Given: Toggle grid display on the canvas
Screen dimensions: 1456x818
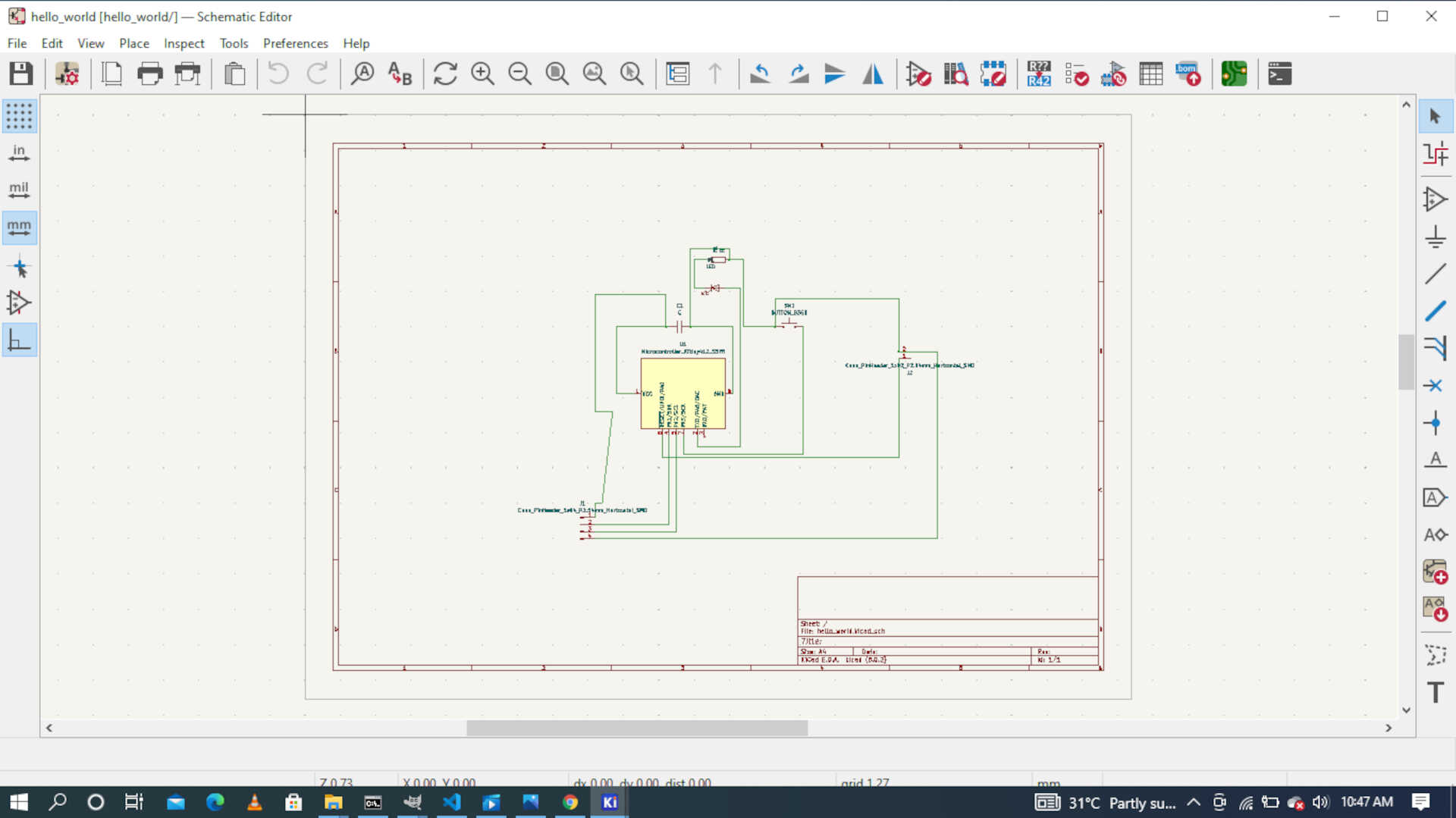Looking at the screenshot, I should [x=20, y=116].
